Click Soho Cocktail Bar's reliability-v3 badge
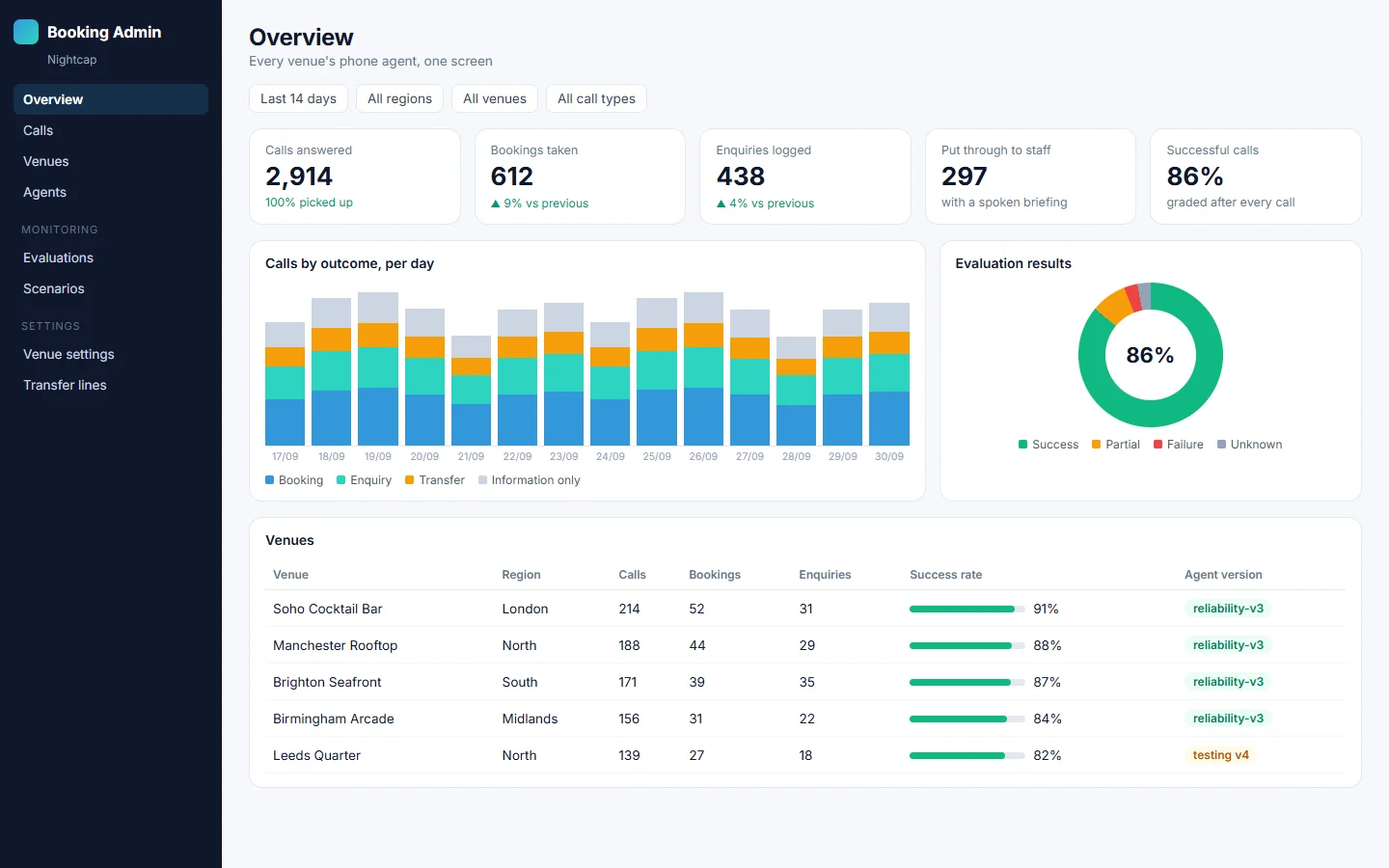Image resolution: width=1389 pixels, height=868 pixels. [1228, 609]
